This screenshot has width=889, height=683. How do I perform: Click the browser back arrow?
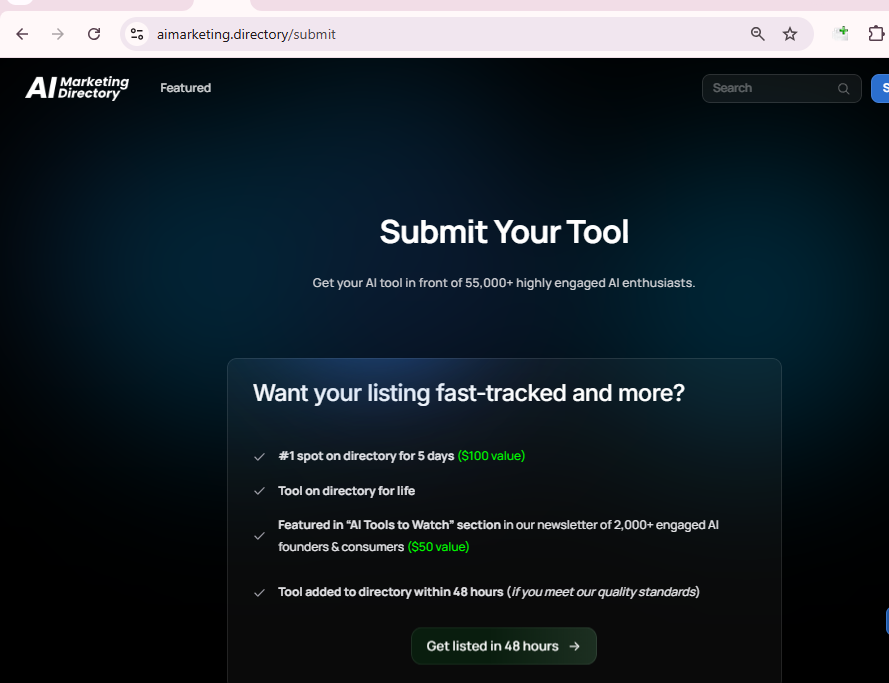(22, 34)
